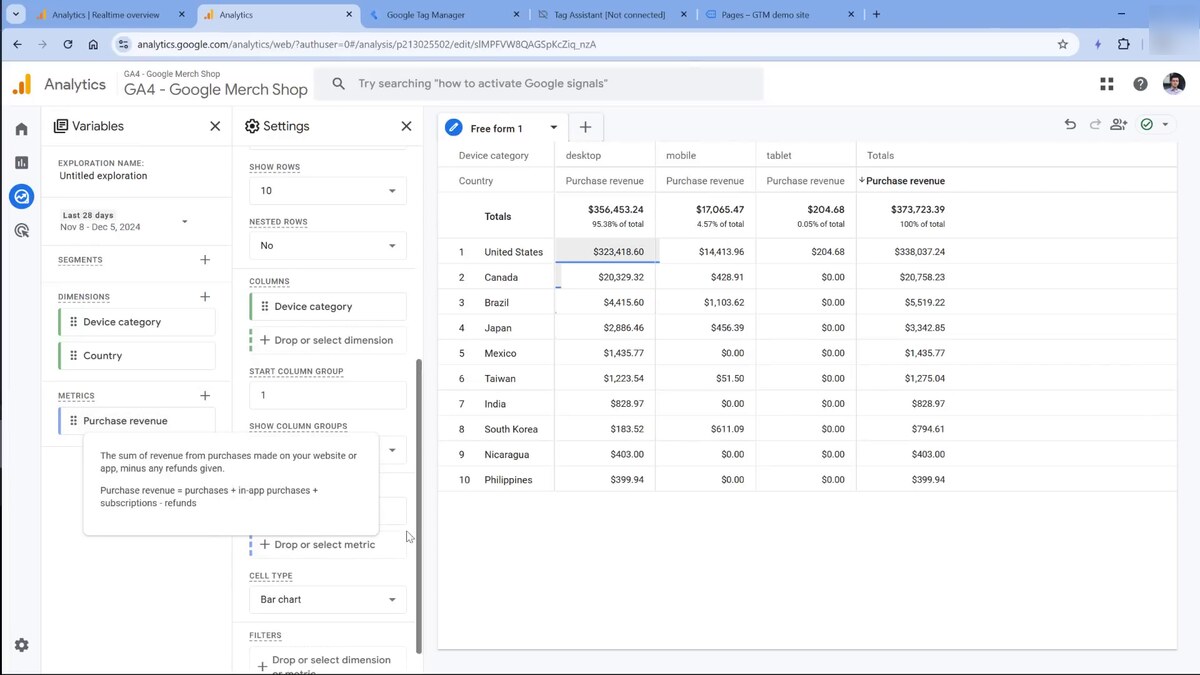Viewport: 1200px width, 675px height.
Task: Bookmark this page with star icon
Action: 1063,44
